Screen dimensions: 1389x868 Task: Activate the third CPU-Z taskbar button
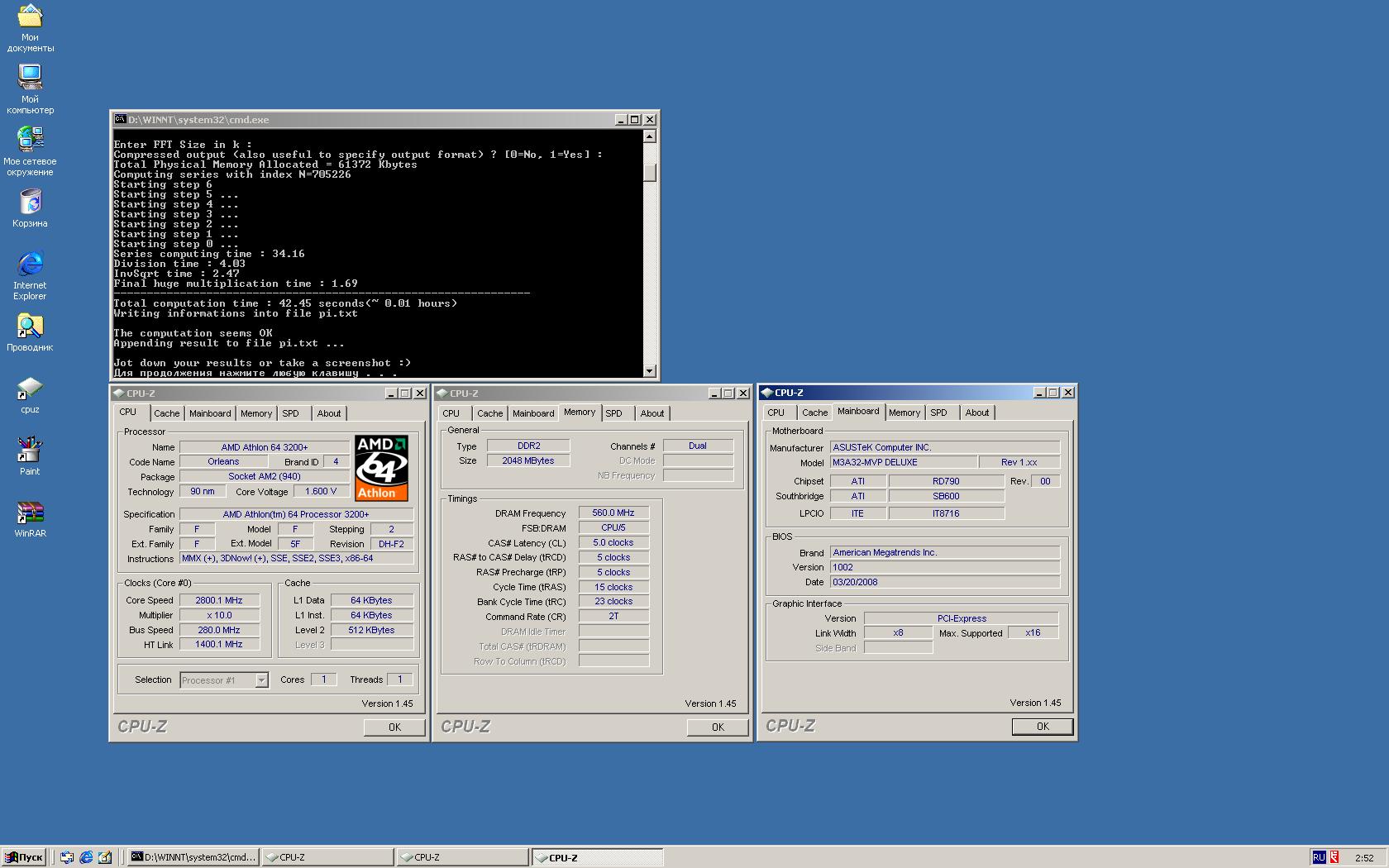(597, 857)
